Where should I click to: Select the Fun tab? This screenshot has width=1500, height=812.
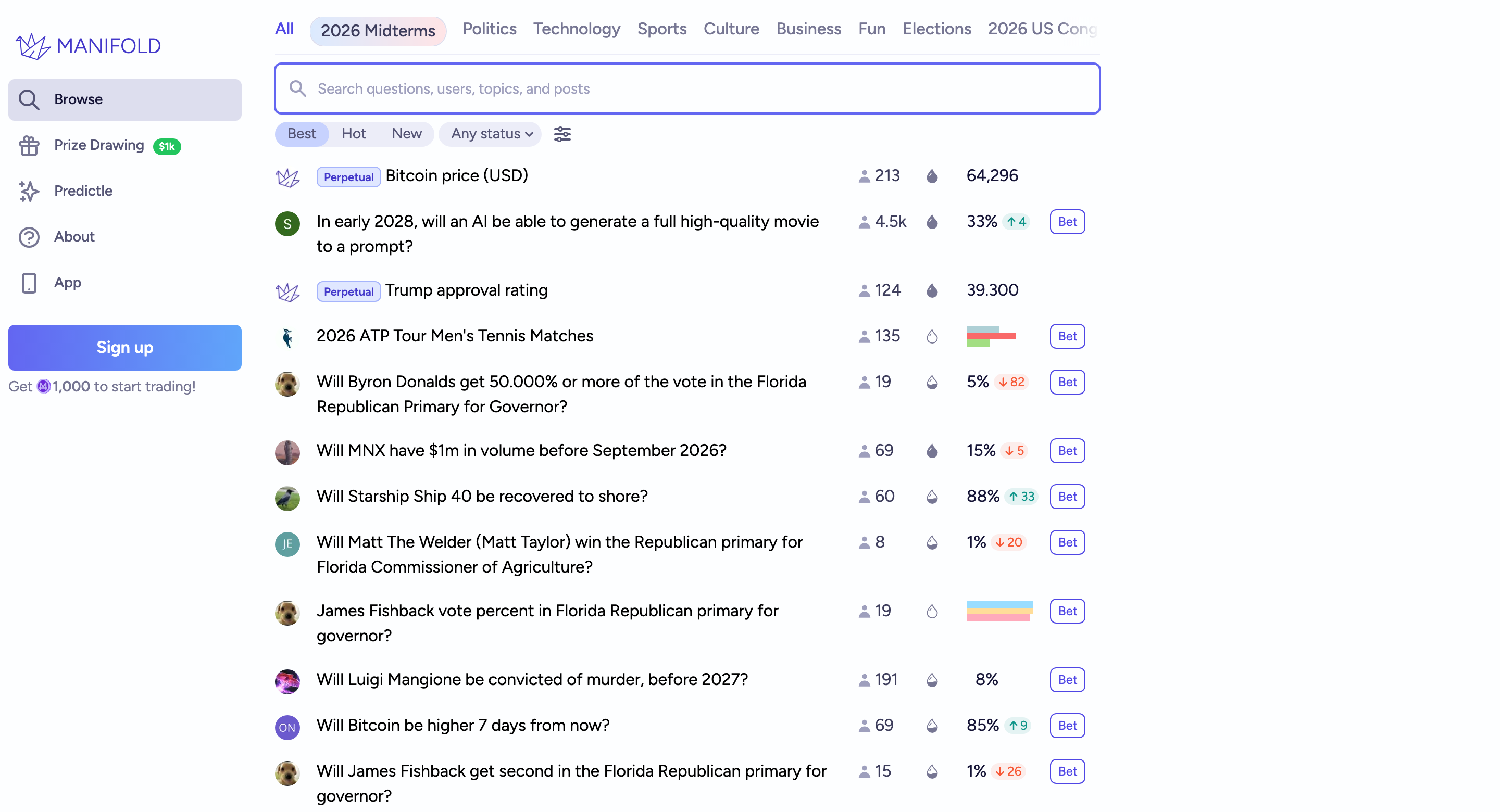(x=872, y=29)
